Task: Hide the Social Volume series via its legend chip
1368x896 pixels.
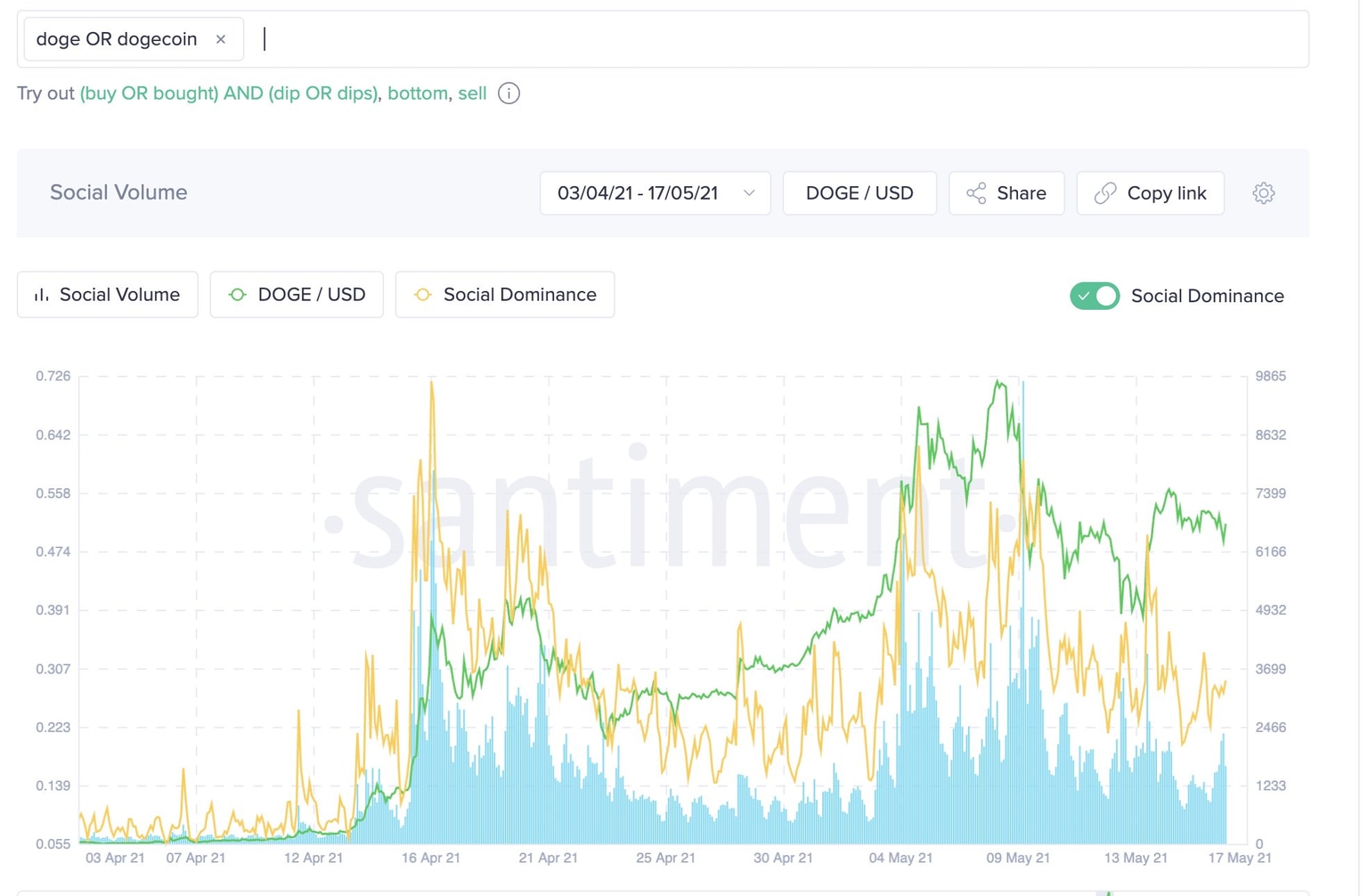Action: coord(107,294)
